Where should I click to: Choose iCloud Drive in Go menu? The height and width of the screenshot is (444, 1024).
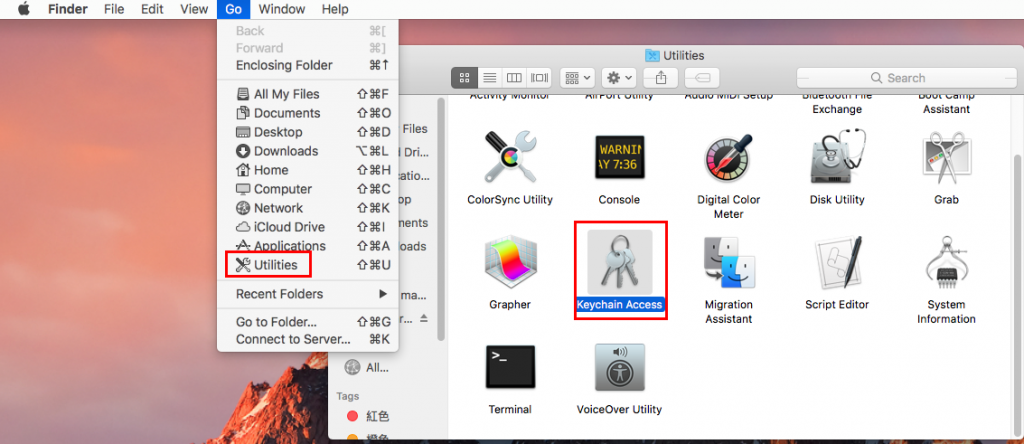[308, 227]
